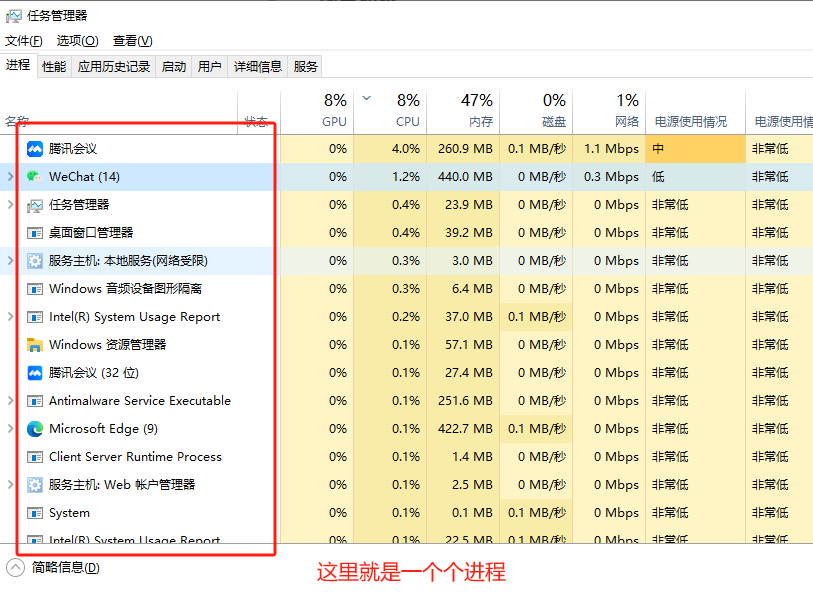Expand the WeChat (14) process group
Screen dimensions: 813x592
click(x=10, y=177)
